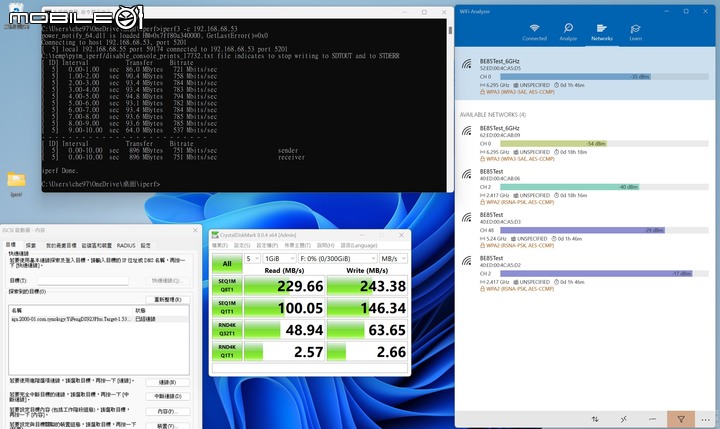720x429 pixels.
Task: Open the second (Settings) menu in CrystalDiskMark
Action: tap(242, 245)
